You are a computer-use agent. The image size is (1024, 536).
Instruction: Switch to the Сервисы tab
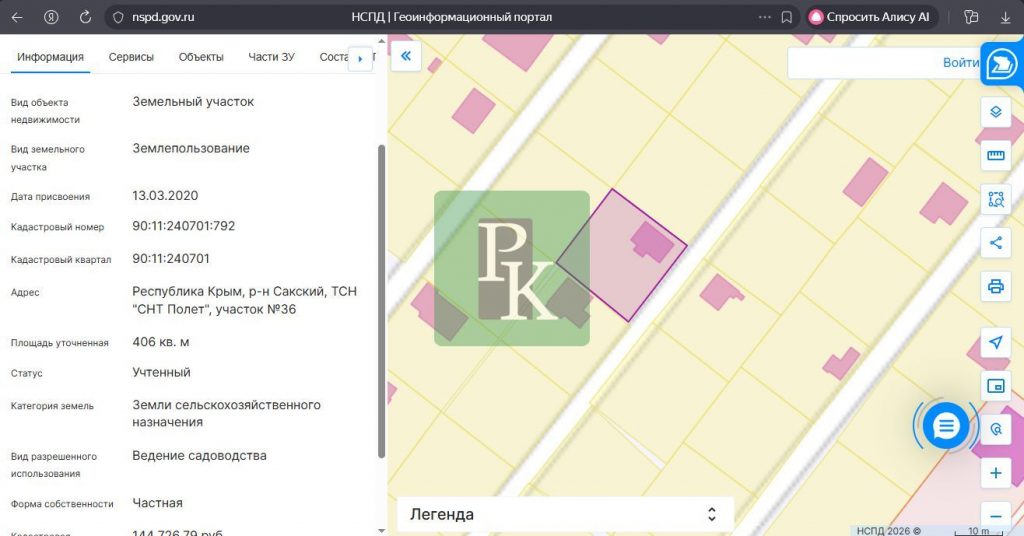[x=131, y=57]
